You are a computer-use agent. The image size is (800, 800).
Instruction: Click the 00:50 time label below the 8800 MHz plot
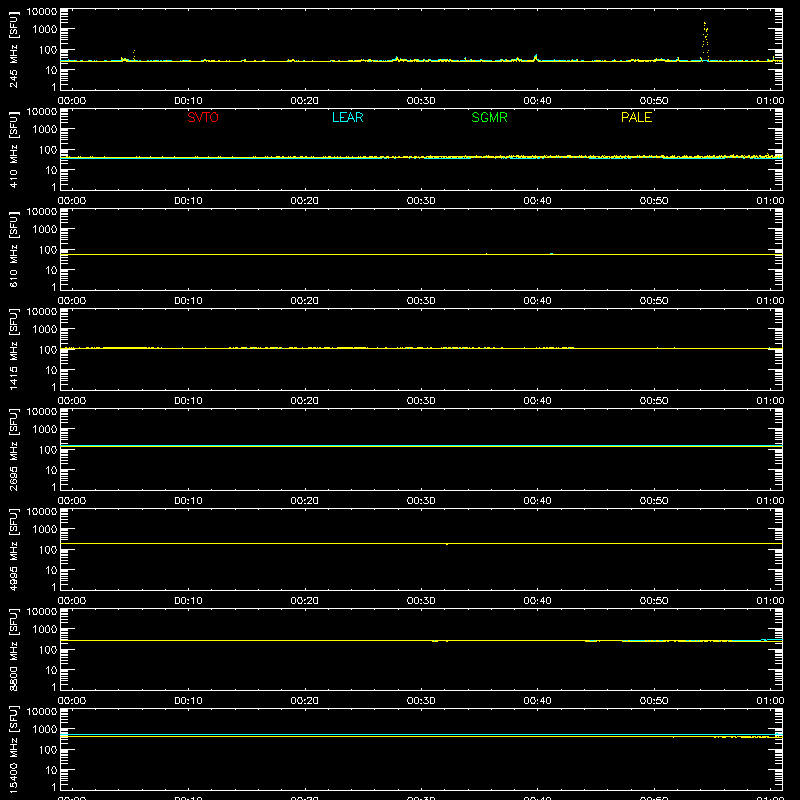(654, 701)
